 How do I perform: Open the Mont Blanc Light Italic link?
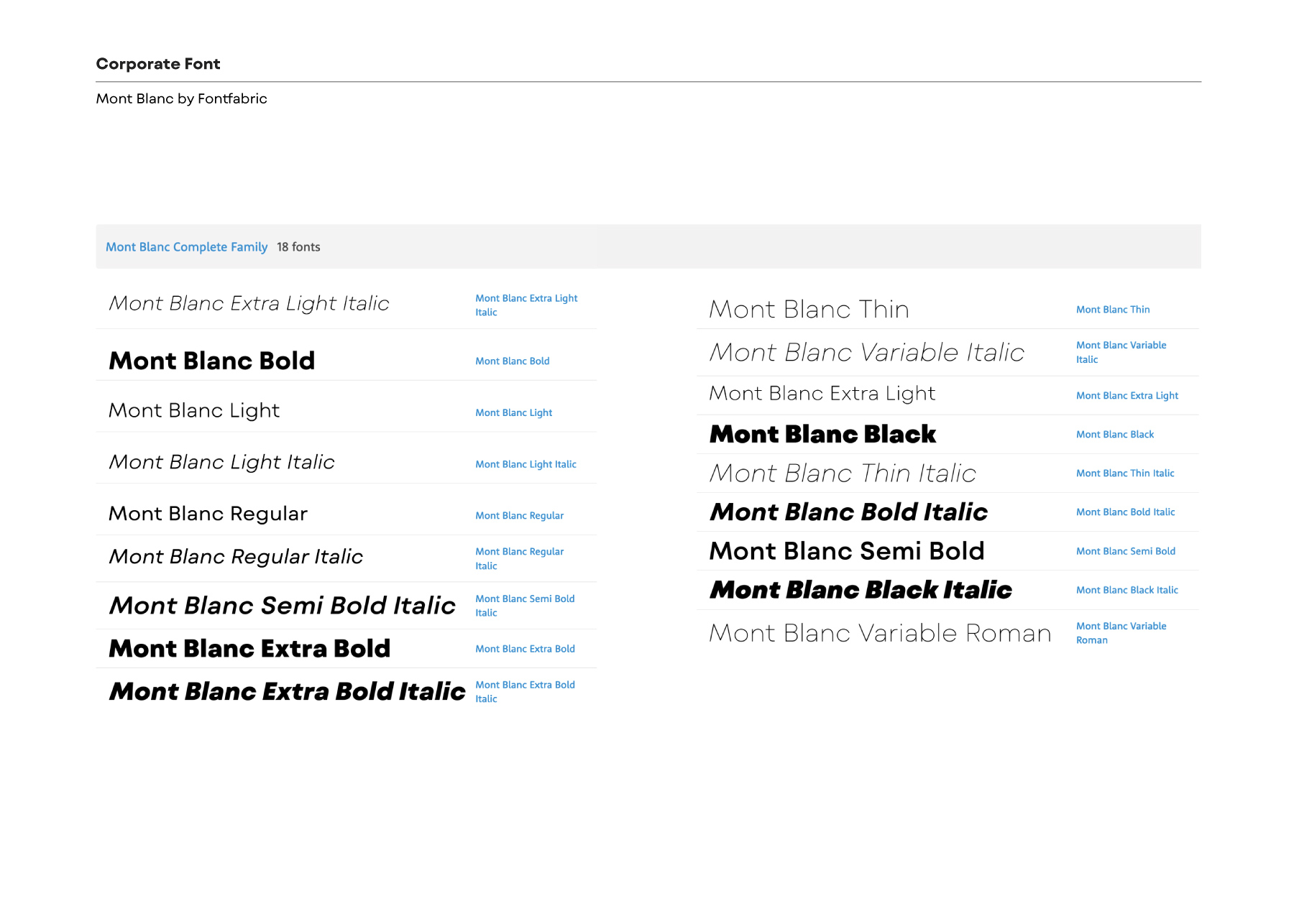point(526,465)
